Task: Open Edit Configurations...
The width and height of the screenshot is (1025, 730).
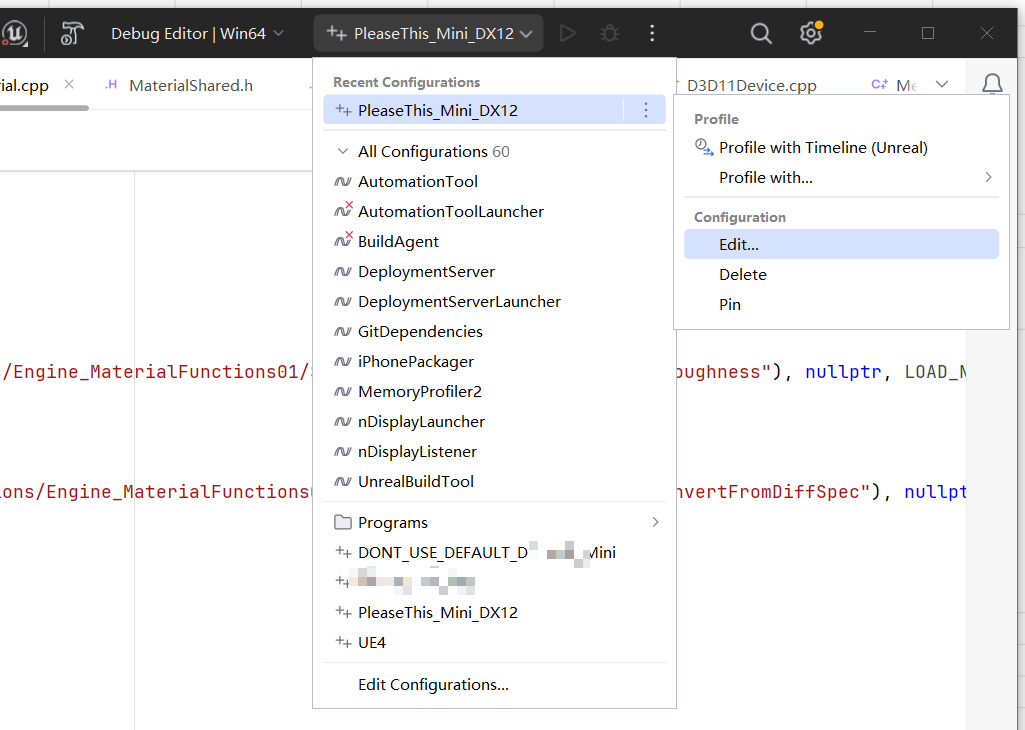Action: 494,685
